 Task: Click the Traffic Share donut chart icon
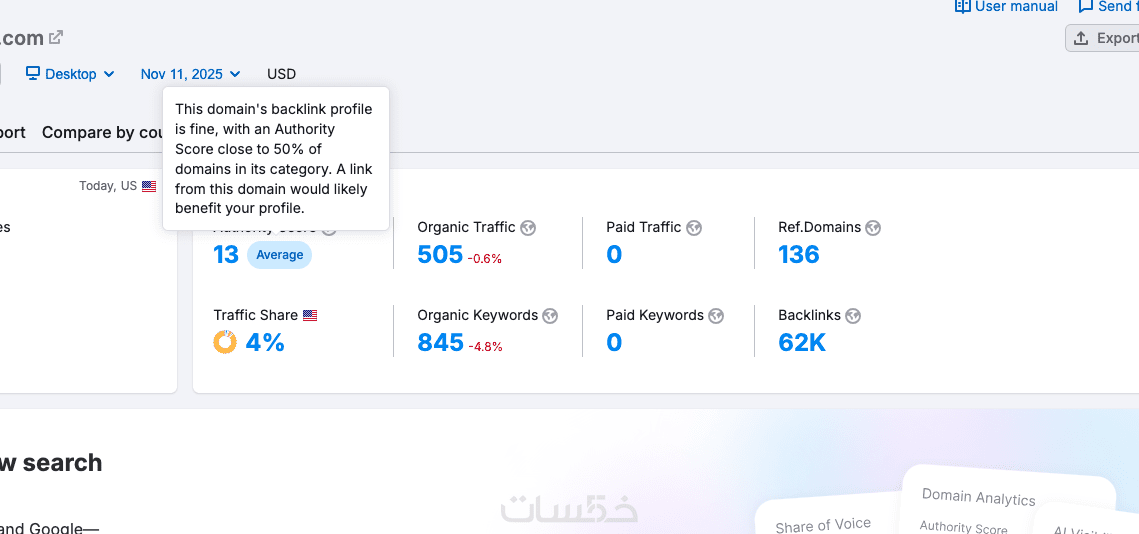pyautogui.click(x=225, y=342)
